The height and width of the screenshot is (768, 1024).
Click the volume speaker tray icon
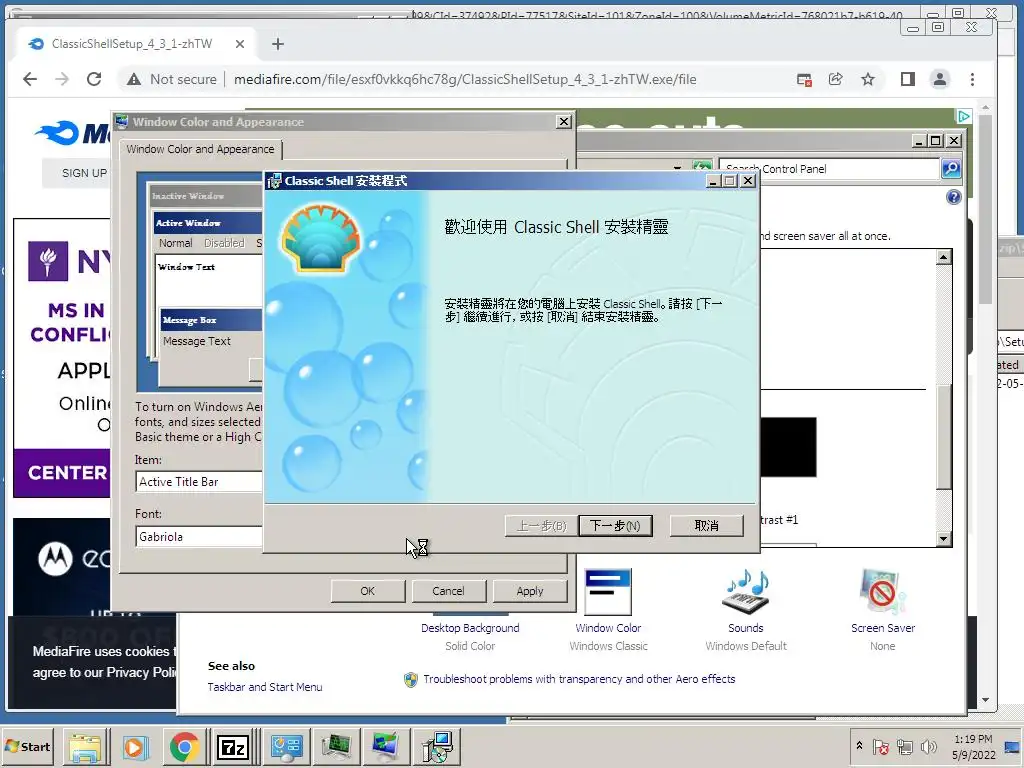928,746
